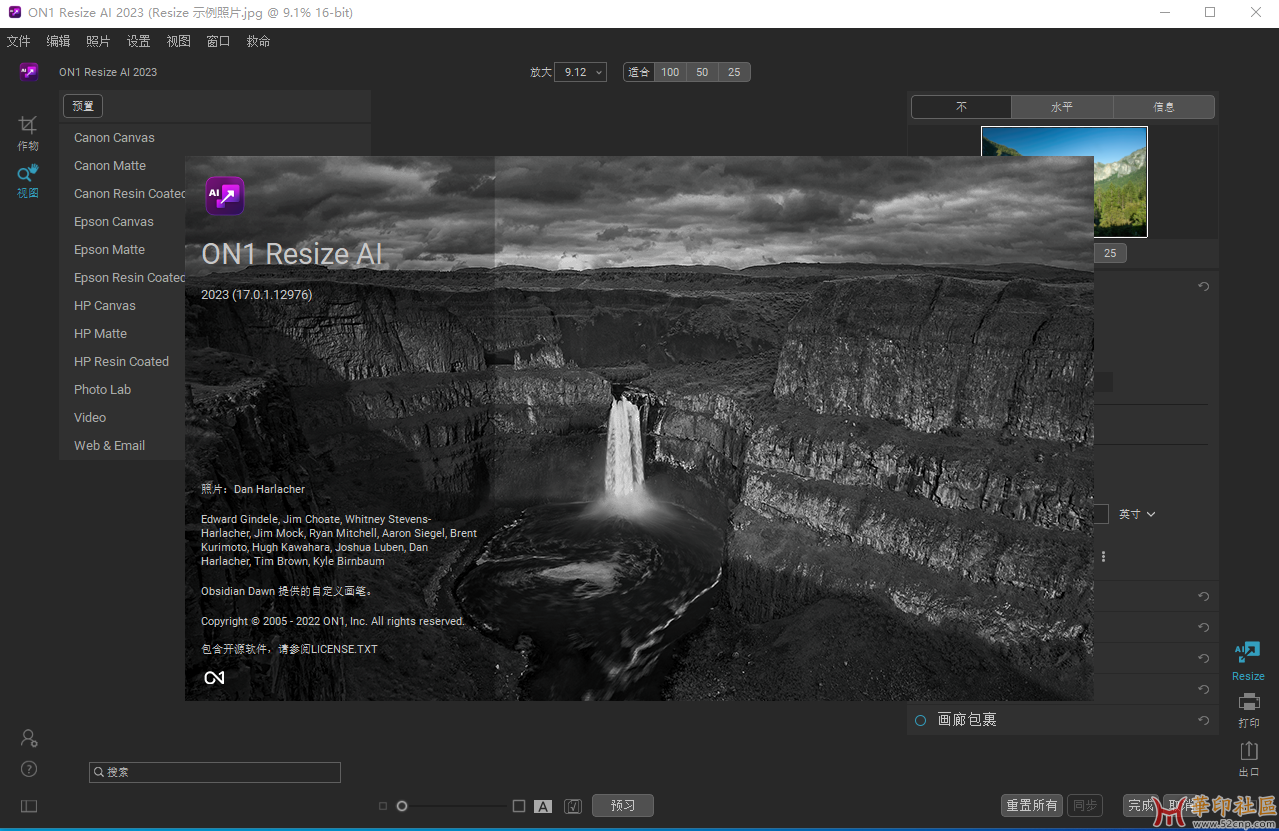The width and height of the screenshot is (1279, 831).
Task: Expand the inches (英寸) unit dropdown
Action: click(x=1138, y=514)
